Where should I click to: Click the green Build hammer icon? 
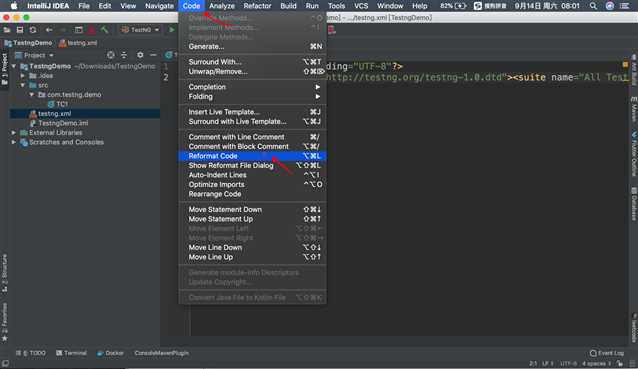105,30
